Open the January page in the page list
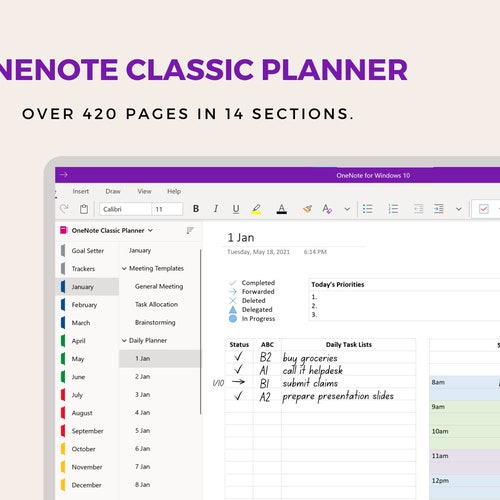The image size is (500, 500). coord(160,250)
